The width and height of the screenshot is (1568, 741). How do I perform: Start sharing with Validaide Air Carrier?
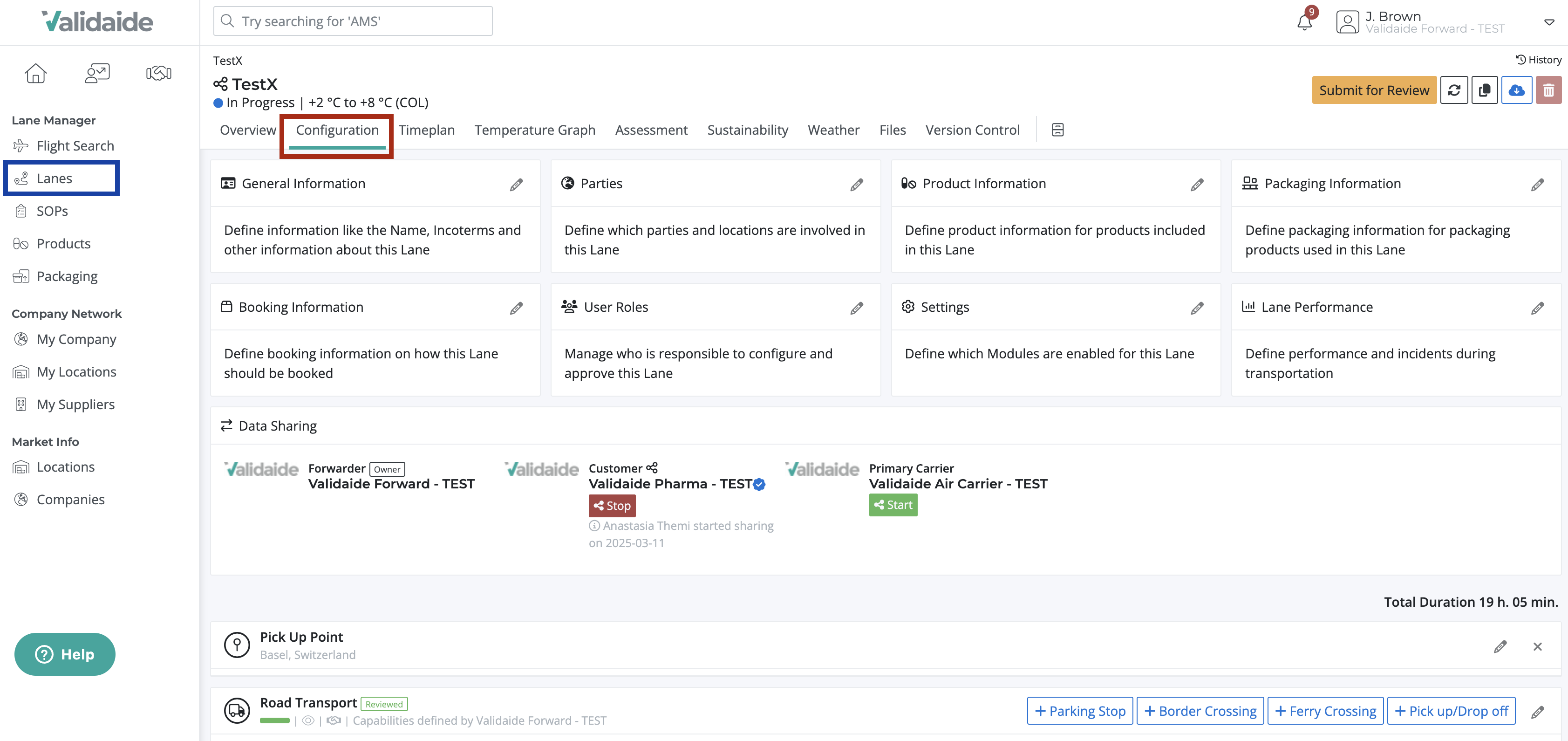click(x=893, y=505)
